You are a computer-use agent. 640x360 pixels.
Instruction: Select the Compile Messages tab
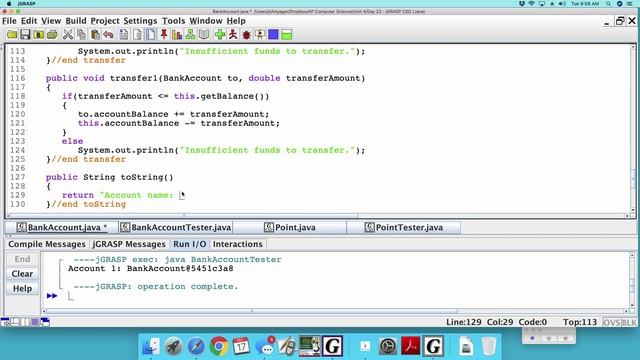pyautogui.click(x=47, y=244)
